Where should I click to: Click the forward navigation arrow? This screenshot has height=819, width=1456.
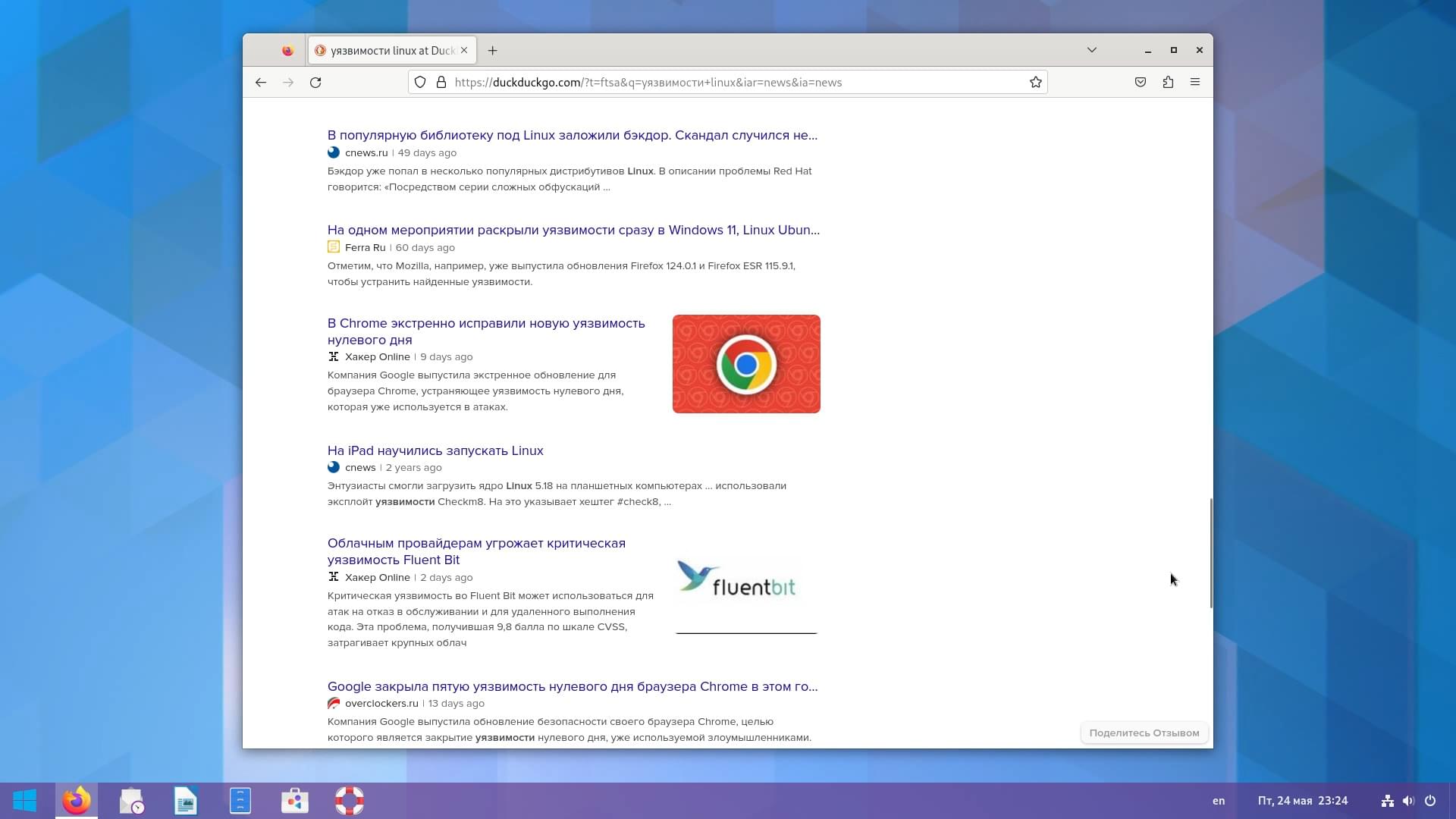pyautogui.click(x=288, y=83)
